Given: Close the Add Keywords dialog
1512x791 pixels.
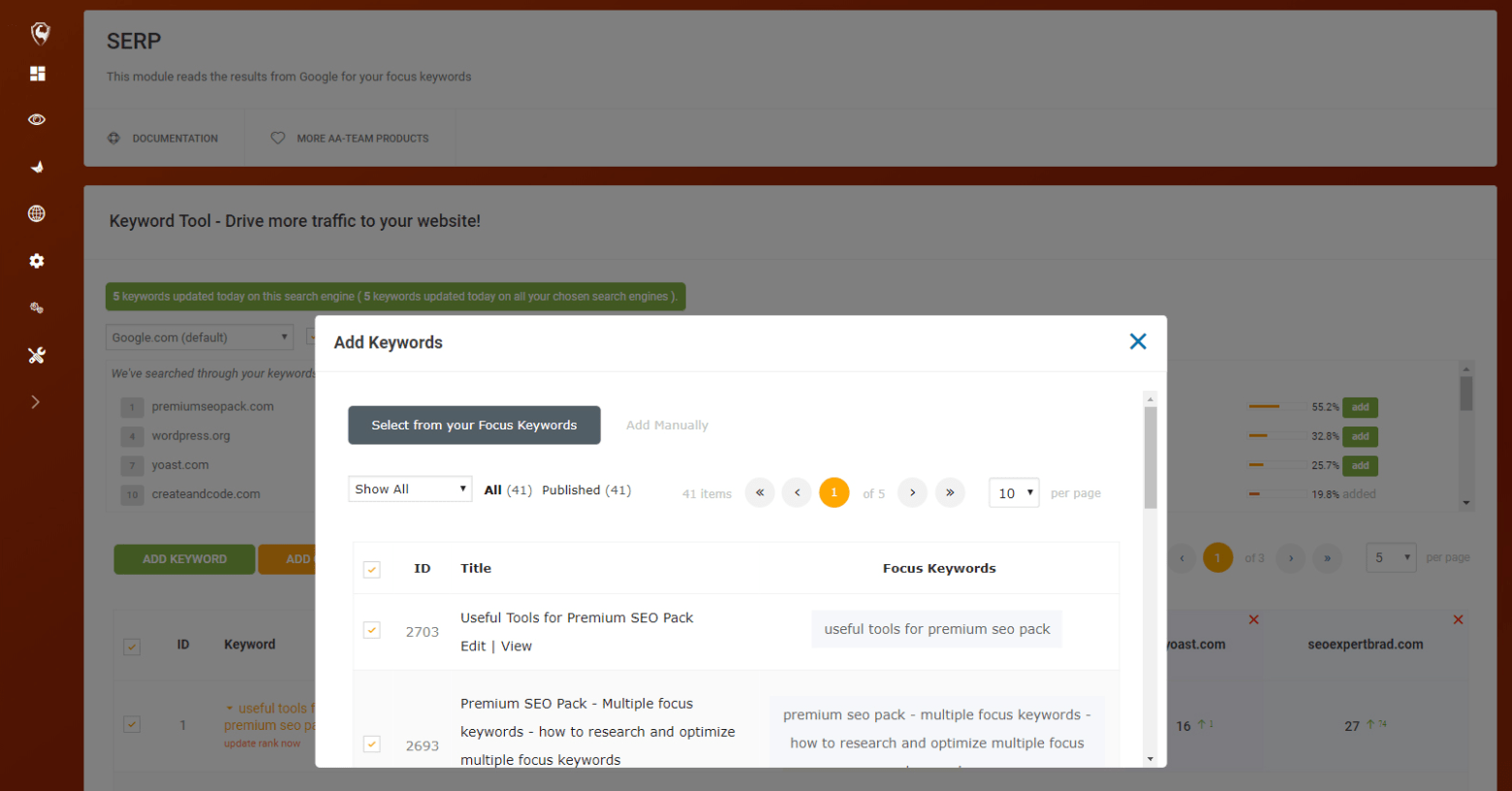Looking at the screenshot, I should (1138, 341).
